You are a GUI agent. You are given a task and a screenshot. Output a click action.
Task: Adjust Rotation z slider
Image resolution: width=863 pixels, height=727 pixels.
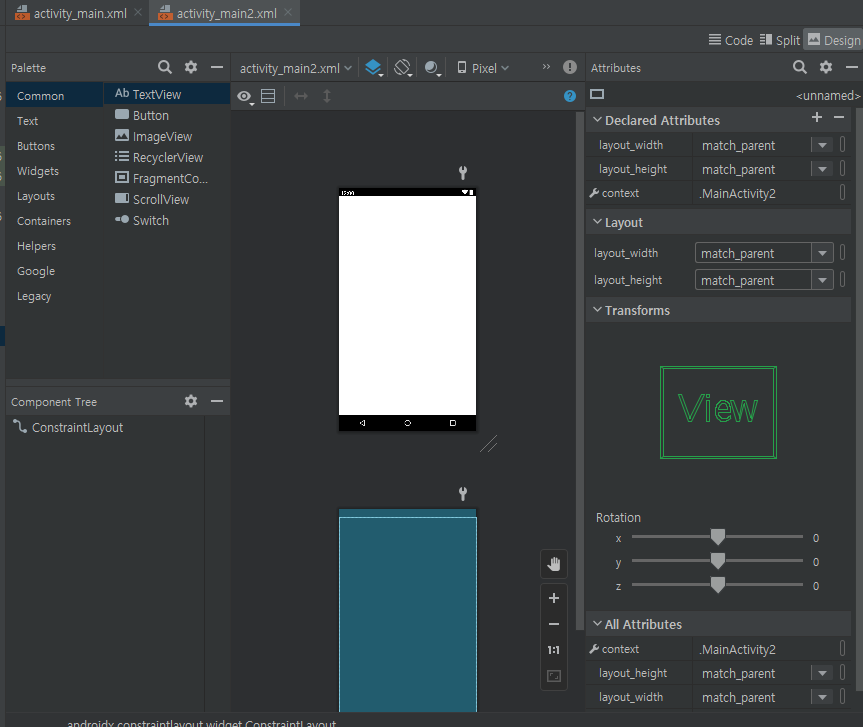(x=717, y=585)
